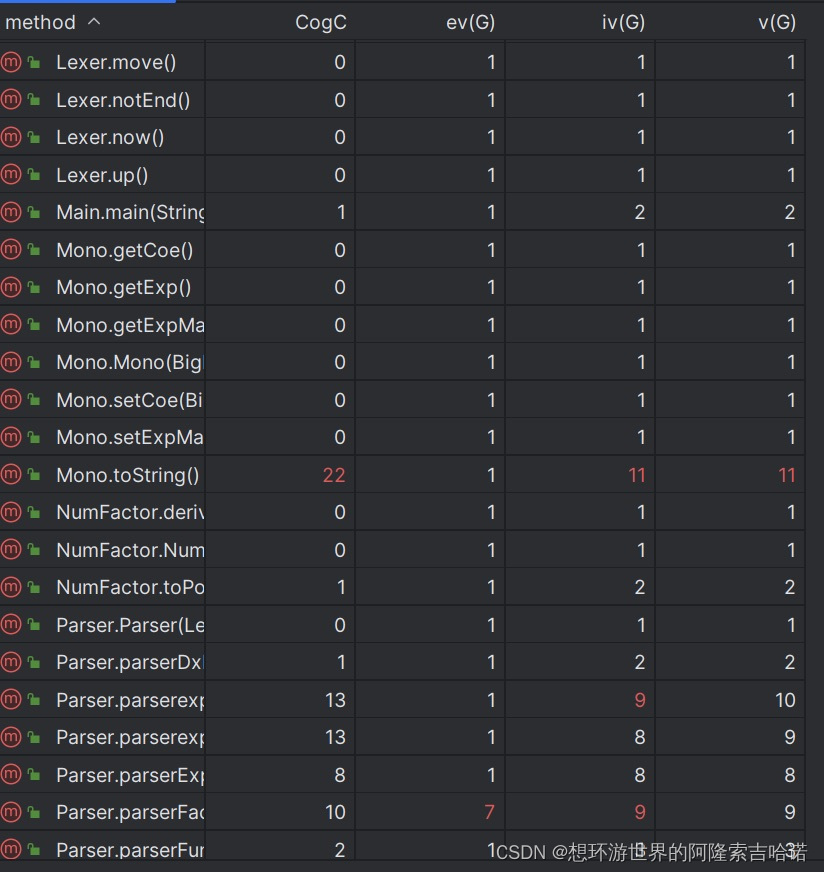Click the method icon beside Main.main row
The height and width of the screenshot is (872, 824).
(x=11, y=212)
